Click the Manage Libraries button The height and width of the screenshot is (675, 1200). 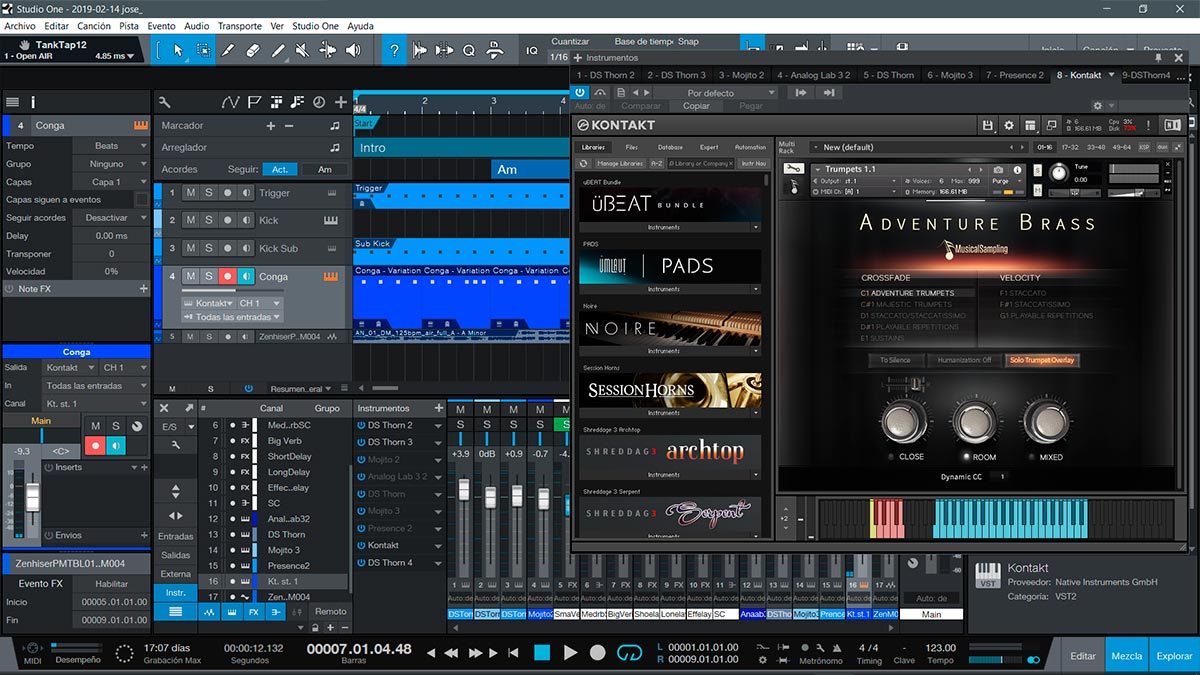(619, 163)
